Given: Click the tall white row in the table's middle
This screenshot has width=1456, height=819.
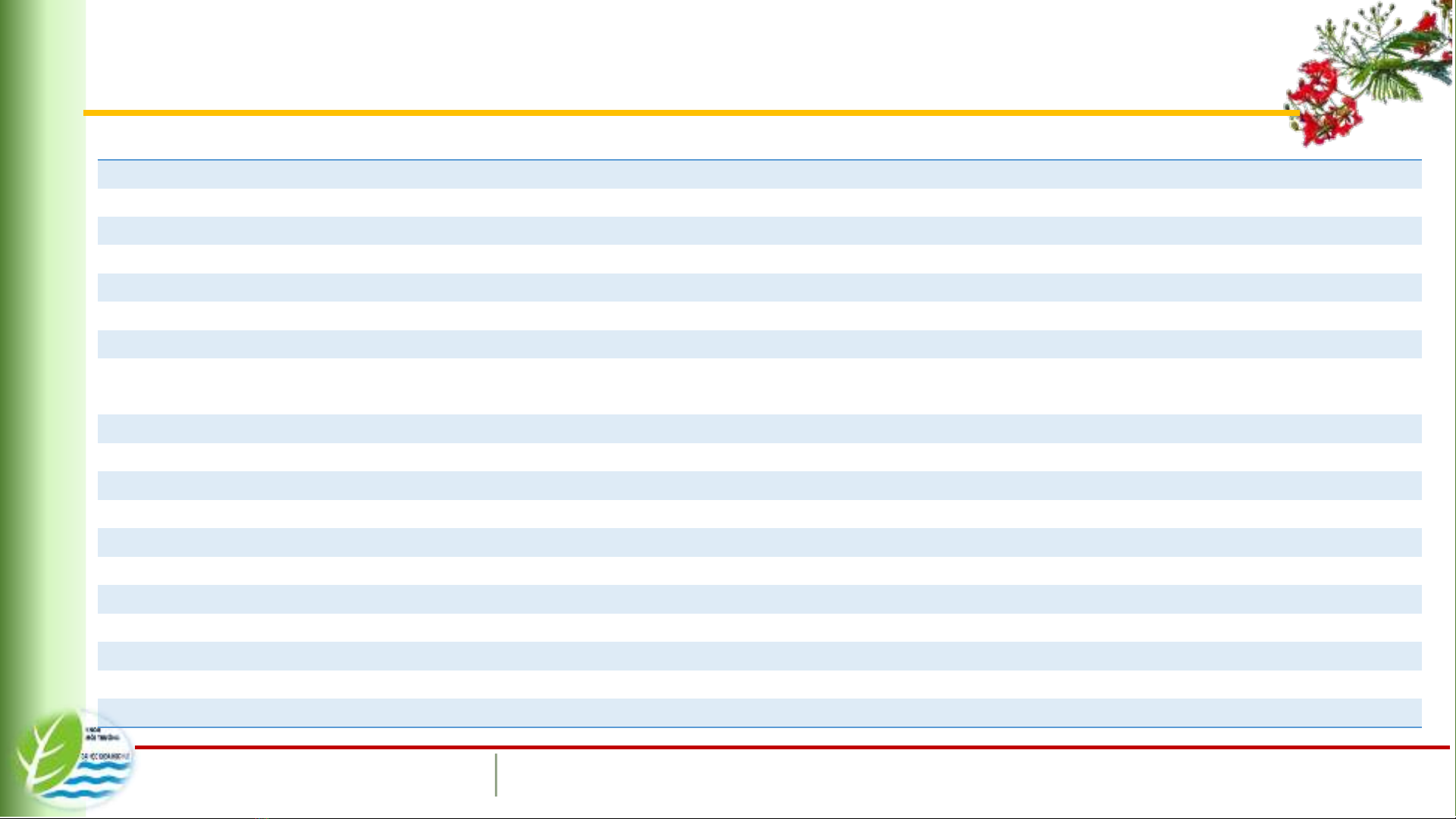Looking at the screenshot, I should 758,386.
